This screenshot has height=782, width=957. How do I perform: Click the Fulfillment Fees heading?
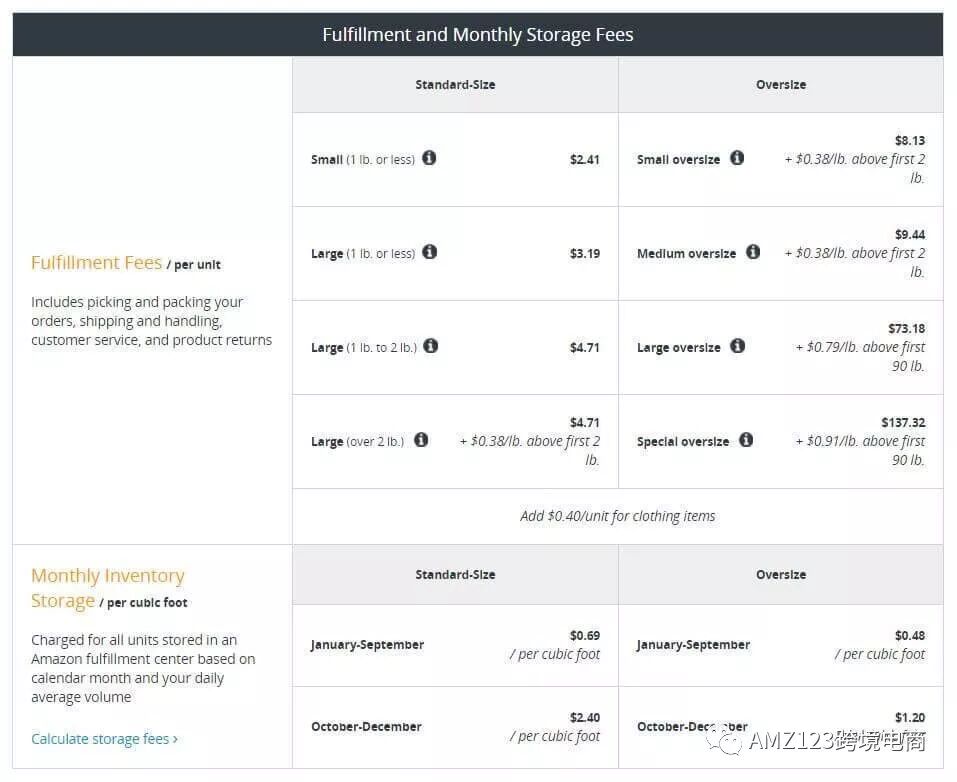[96, 263]
